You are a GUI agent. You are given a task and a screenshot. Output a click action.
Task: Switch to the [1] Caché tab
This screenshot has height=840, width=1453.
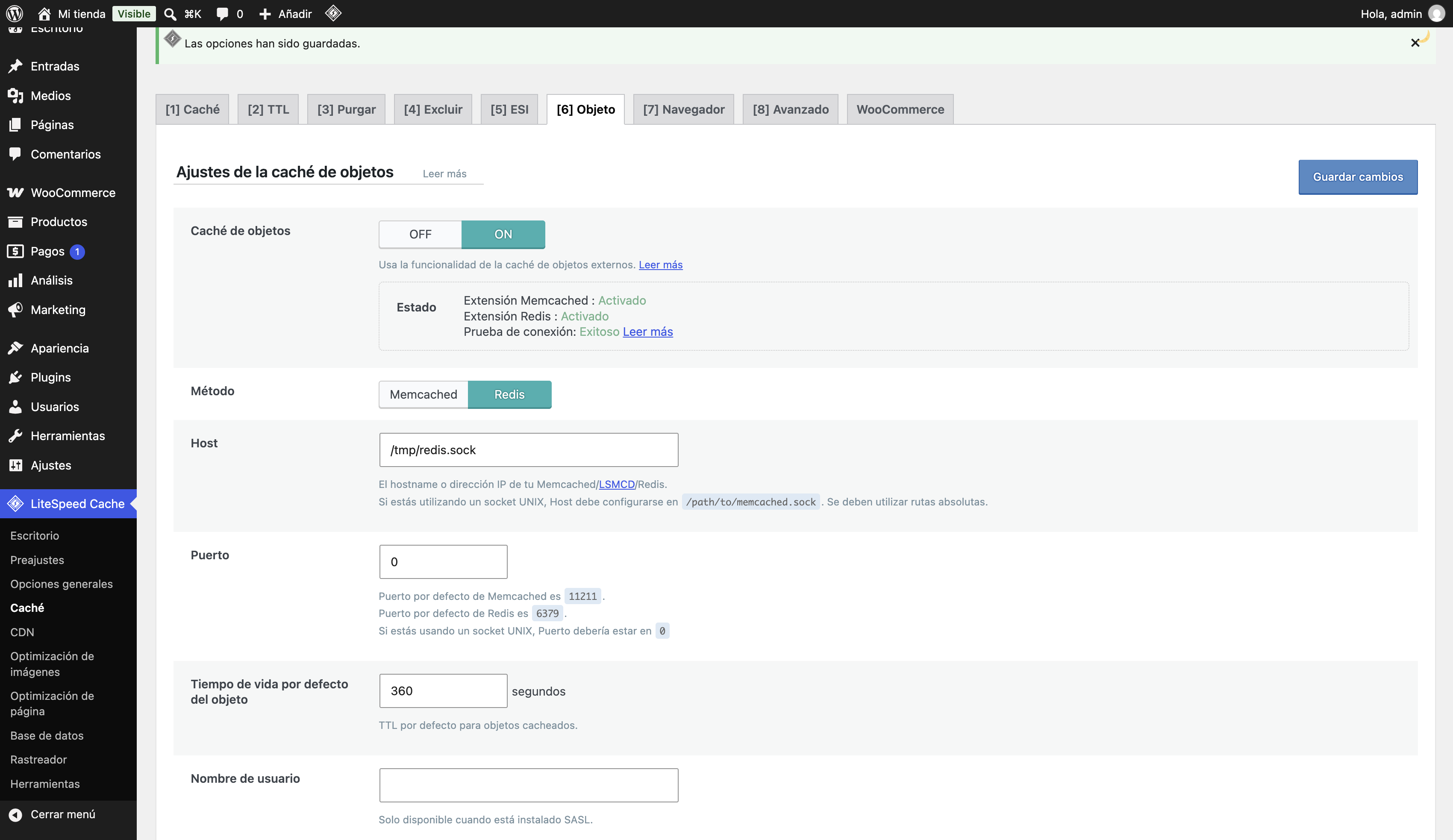coord(192,109)
